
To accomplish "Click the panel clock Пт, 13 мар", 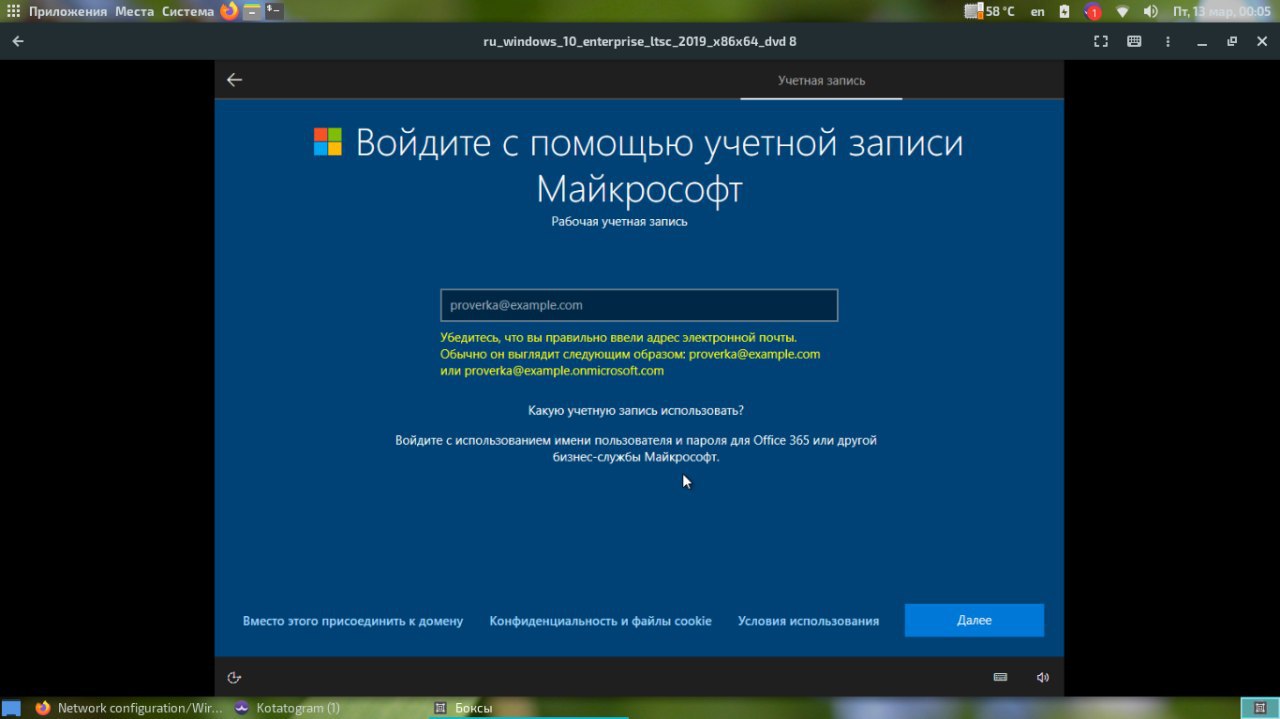I will [1220, 11].
